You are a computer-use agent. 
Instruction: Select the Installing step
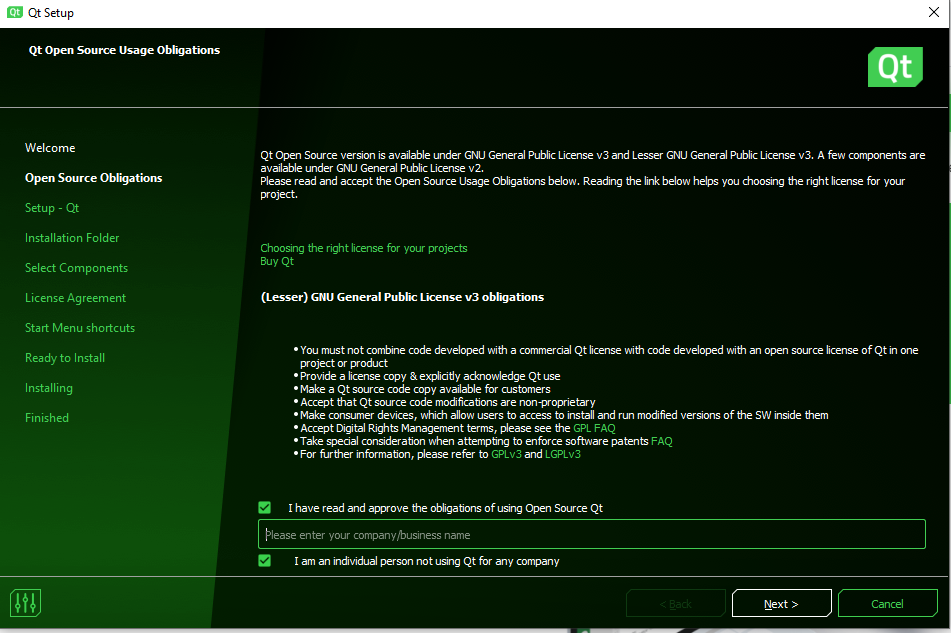tap(49, 388)
